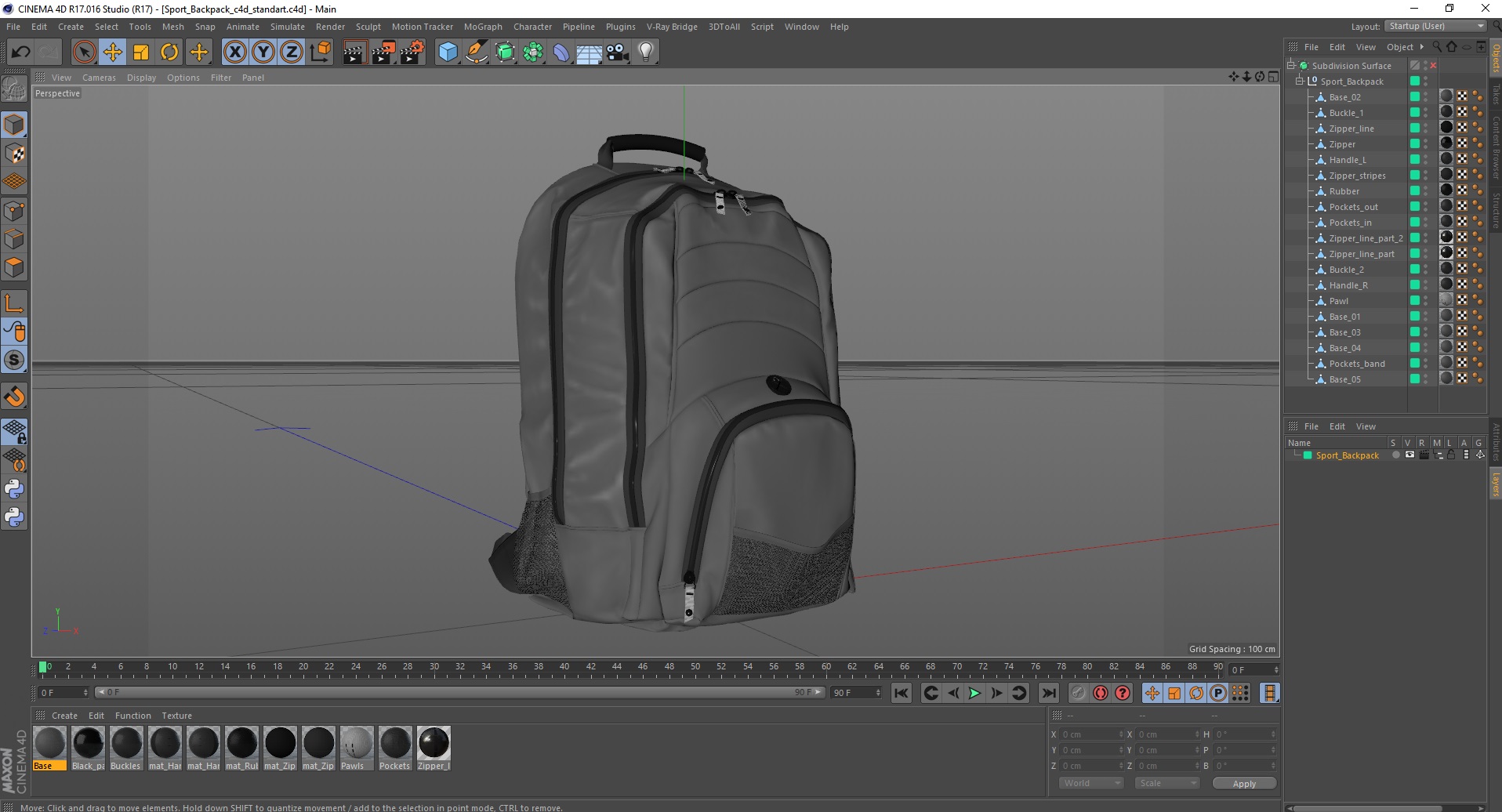1502x812 pixels.
Task: Add a light object
Action: click(x=645, y=53)
